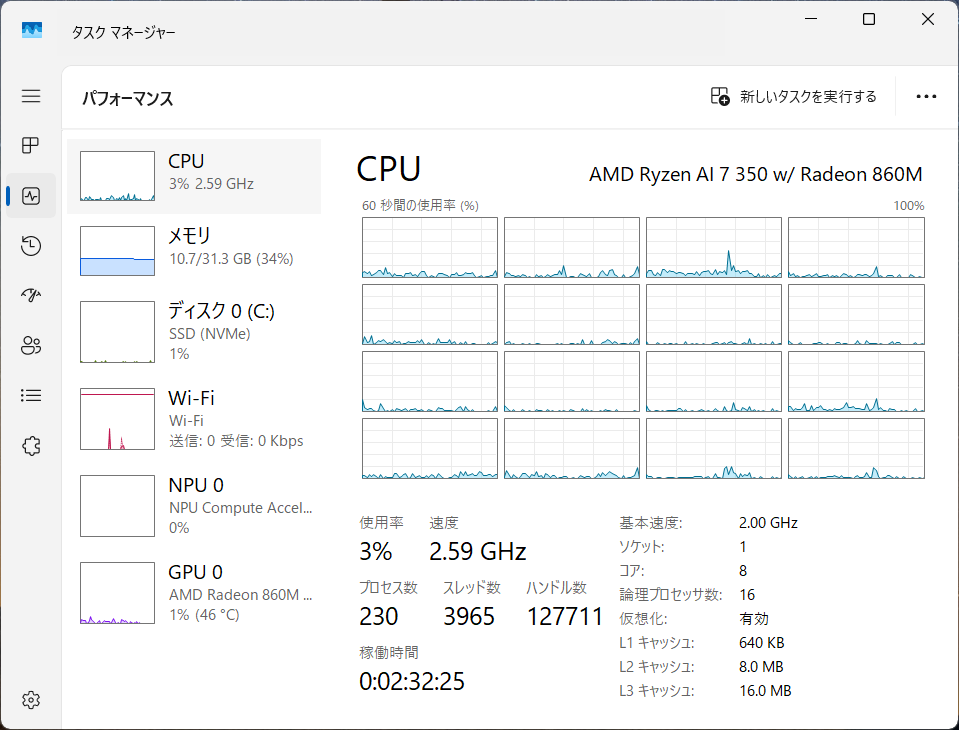The image size is (959, 730).
Task: Open the three-dot more options menu
Action: (926, 97)
